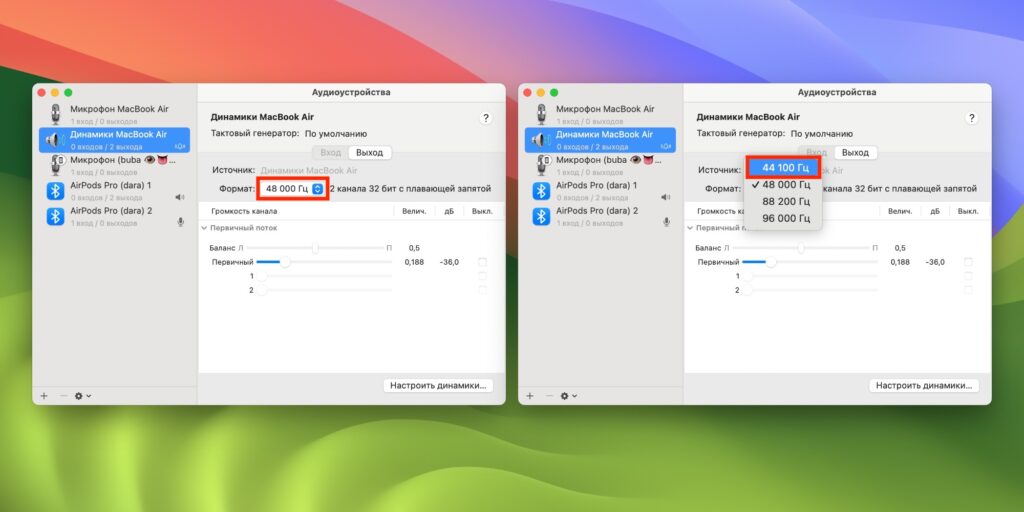
Task: Switch to Выход tab in right window
Action: (856, 153)
